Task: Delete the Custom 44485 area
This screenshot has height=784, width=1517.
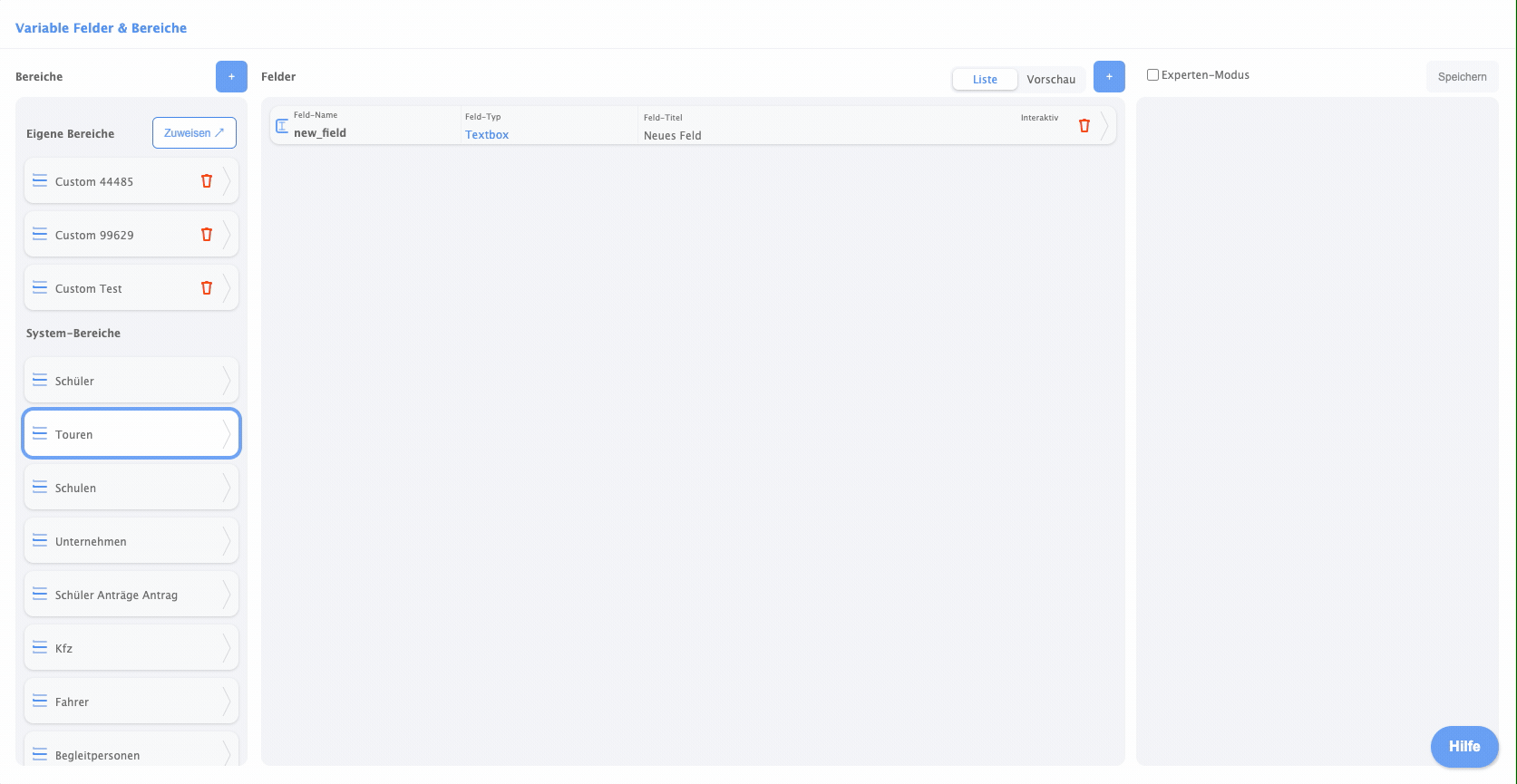Action: pos(207,181)
